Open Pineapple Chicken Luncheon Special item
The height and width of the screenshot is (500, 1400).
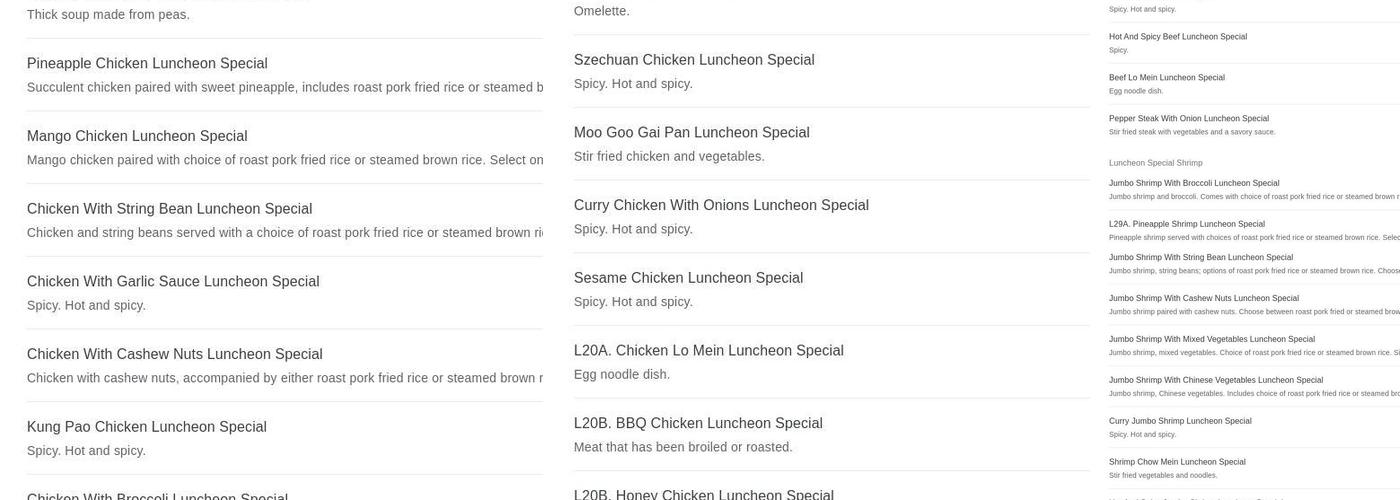147,64
